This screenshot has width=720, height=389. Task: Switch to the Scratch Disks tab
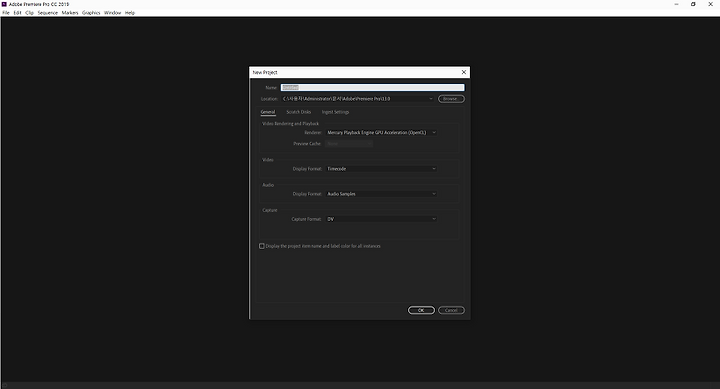click(x=298, y=112)
